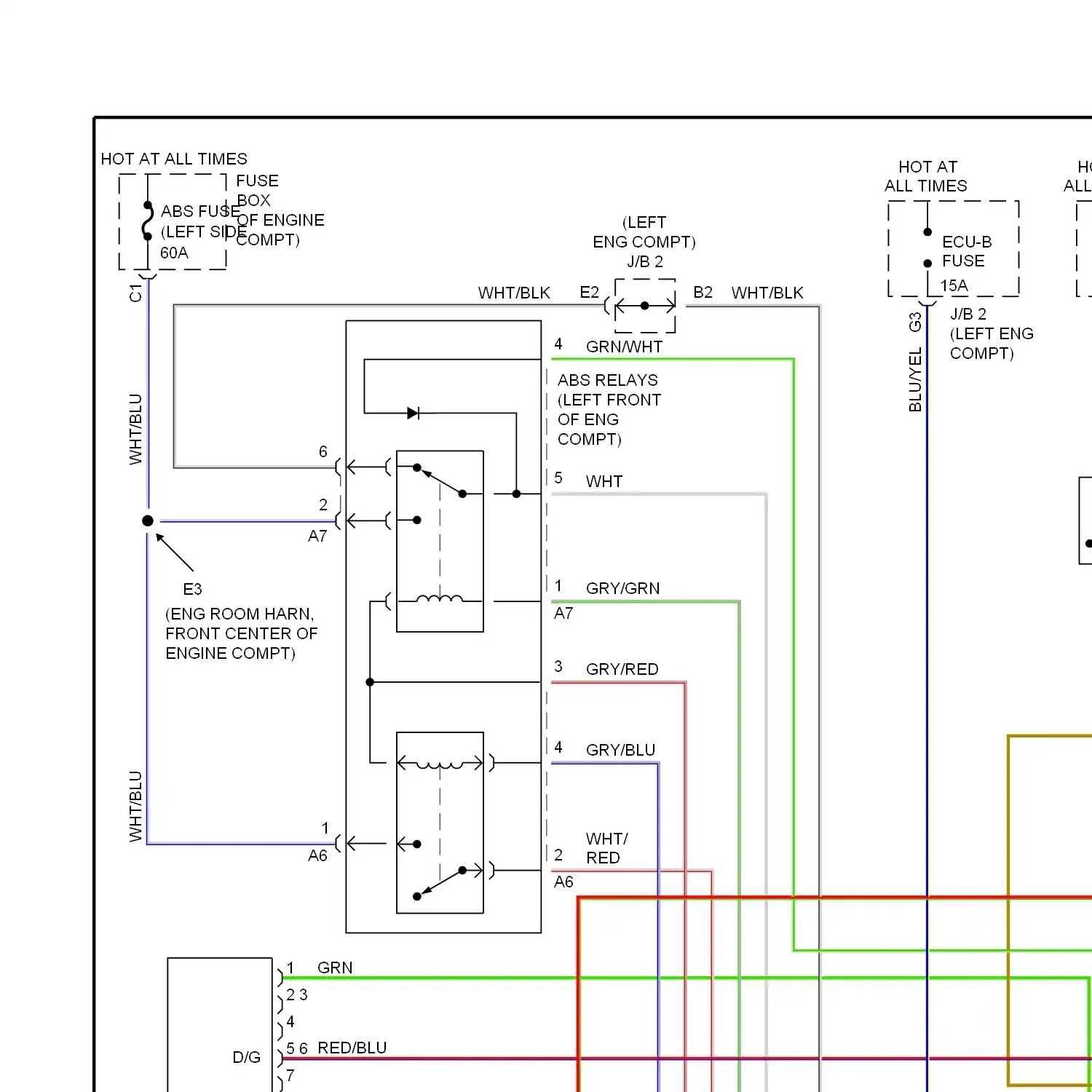This screenshot has height=1092, width=1092.
Task: Click the 'WHT/BLK' label right of B2
Action: pos(767,293)
